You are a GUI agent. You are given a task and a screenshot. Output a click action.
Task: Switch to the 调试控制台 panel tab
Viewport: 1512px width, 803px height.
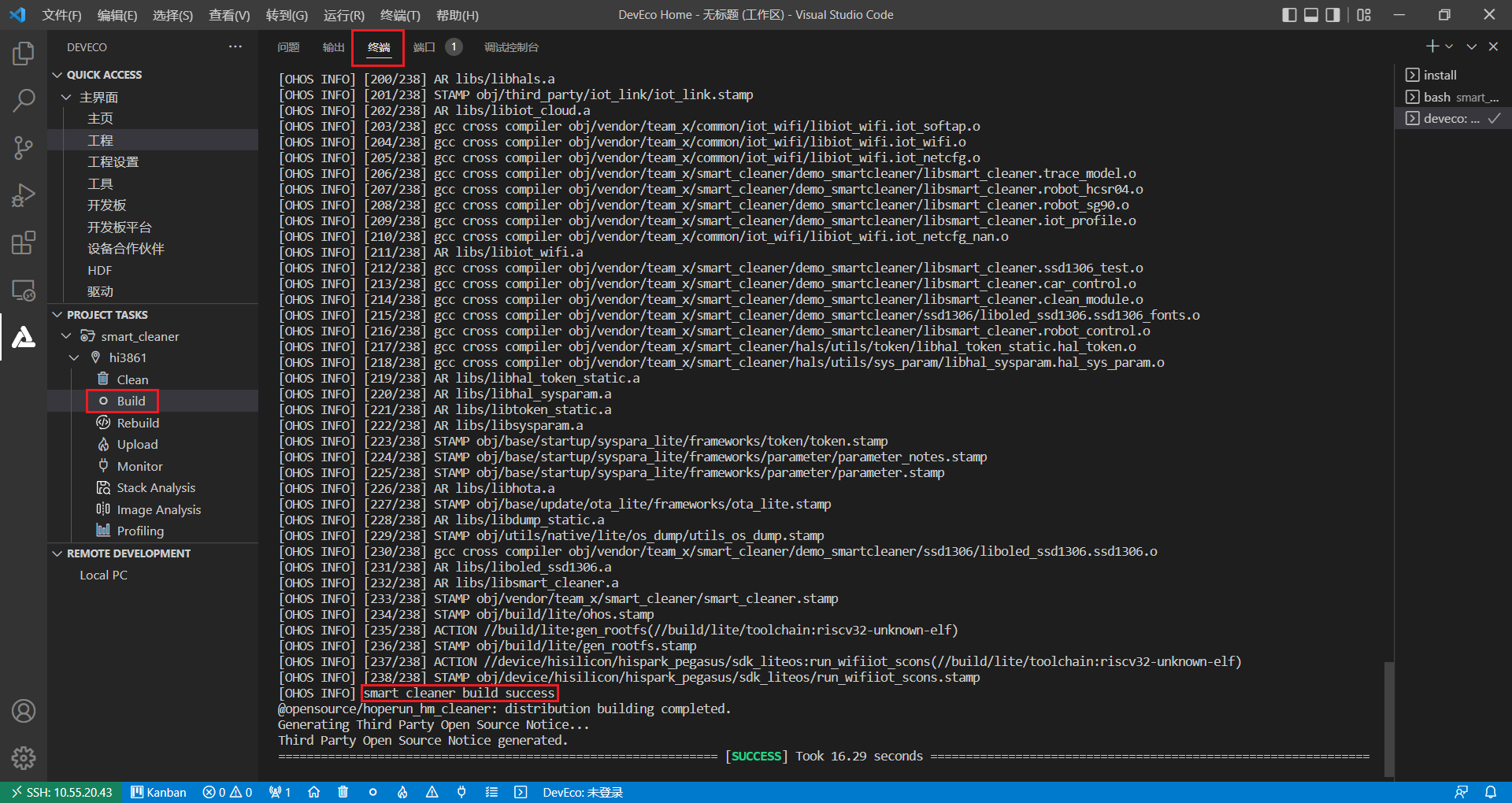(x=511, y=47)
